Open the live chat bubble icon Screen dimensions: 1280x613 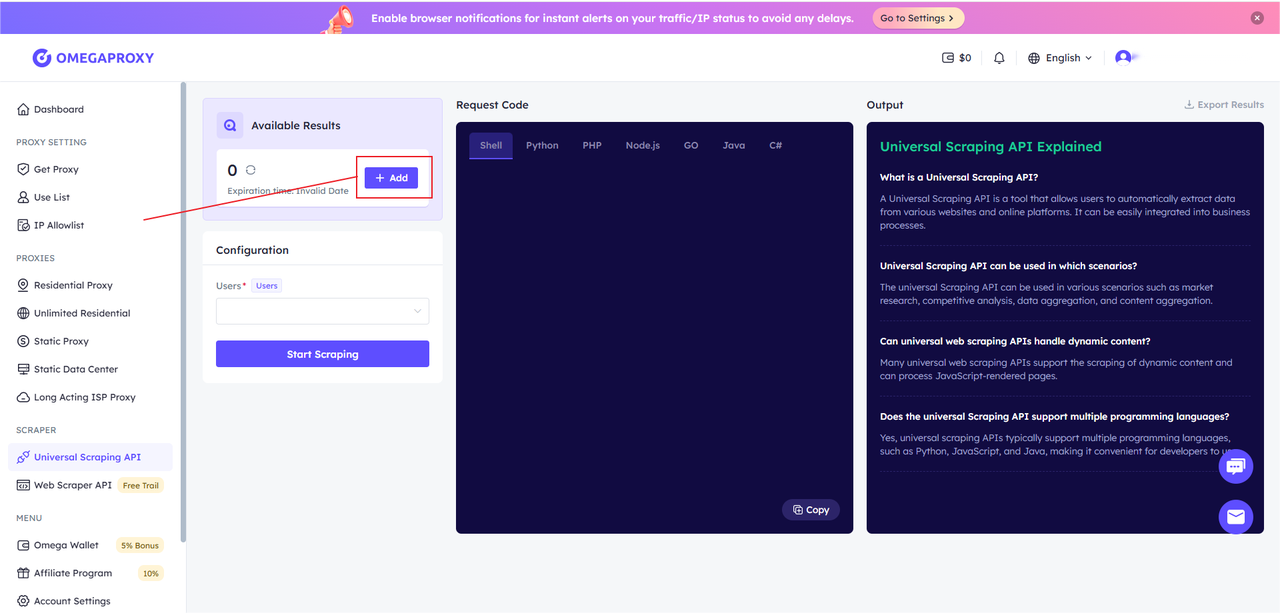click(x=1235, y=466)
